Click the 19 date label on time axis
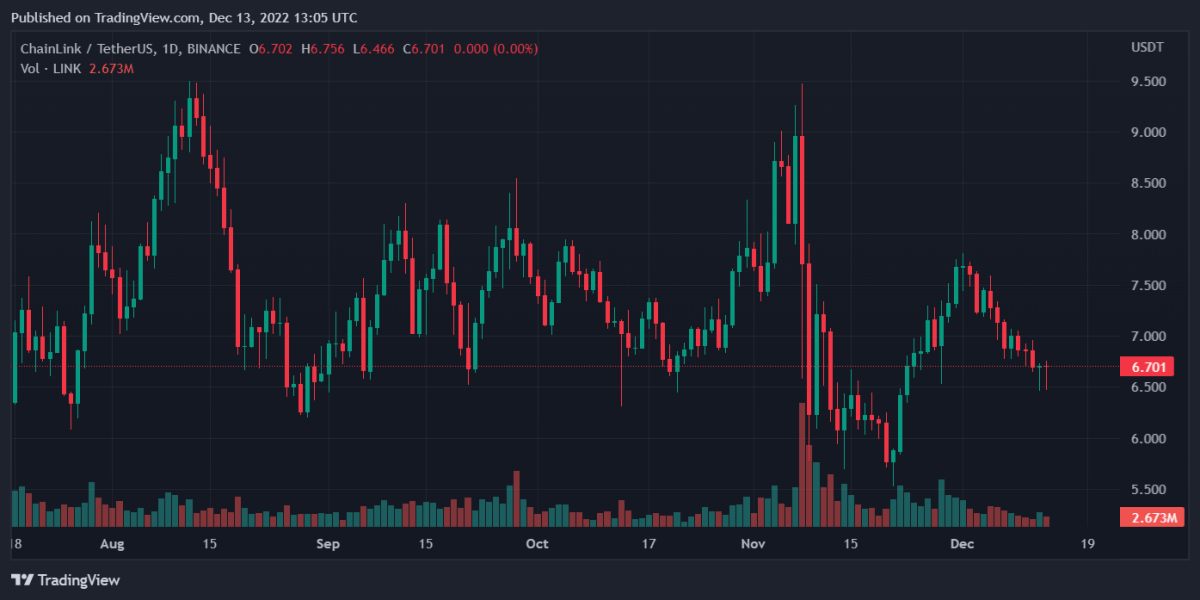Viewport: 1200px width, 600px height. click(1087, 545)
